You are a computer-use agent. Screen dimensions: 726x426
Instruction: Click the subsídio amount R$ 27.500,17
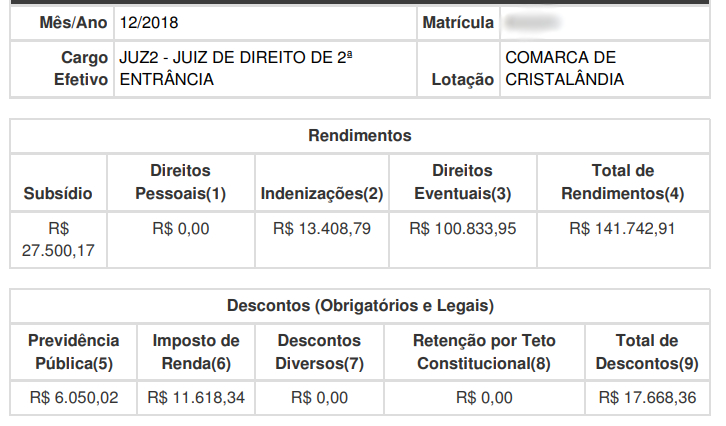pos(58,239)
